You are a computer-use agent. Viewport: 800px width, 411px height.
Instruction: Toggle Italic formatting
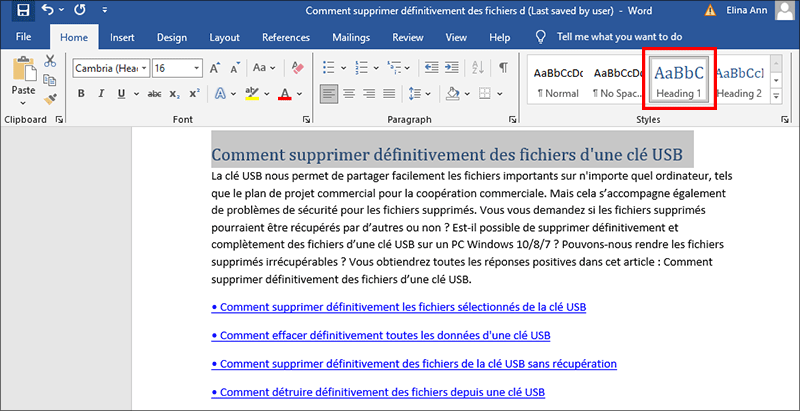pyautogui.click(x=101, y=94)
